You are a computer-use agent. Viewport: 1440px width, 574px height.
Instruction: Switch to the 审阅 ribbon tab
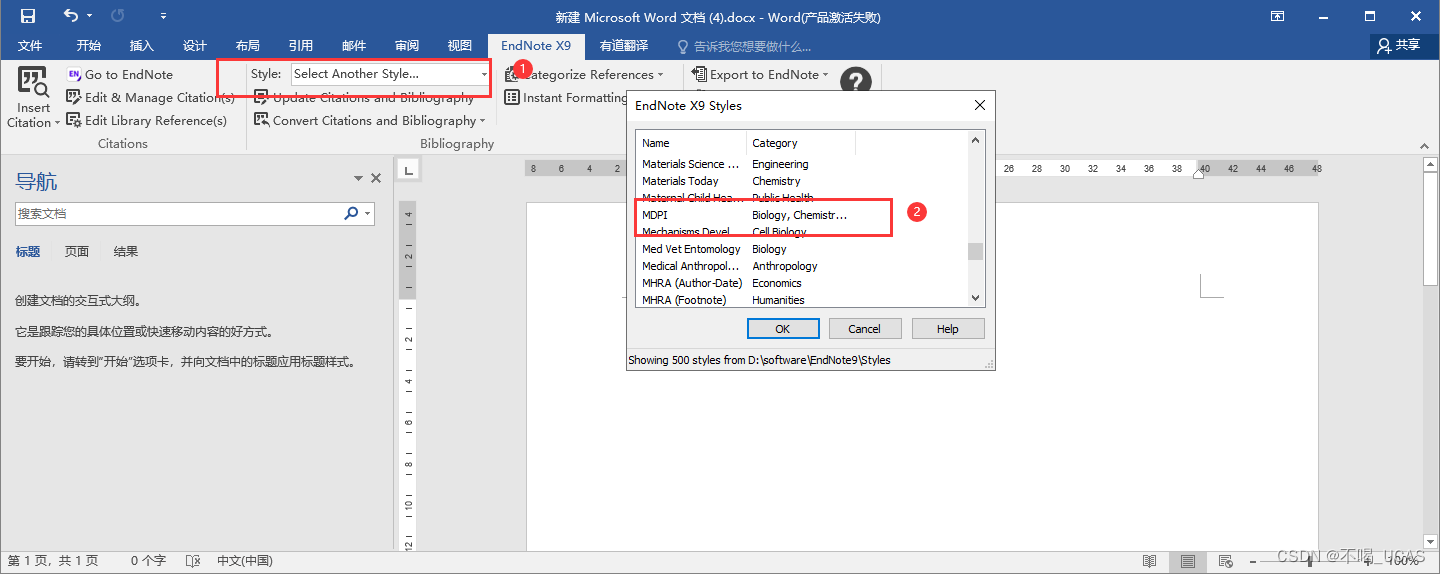407,46
